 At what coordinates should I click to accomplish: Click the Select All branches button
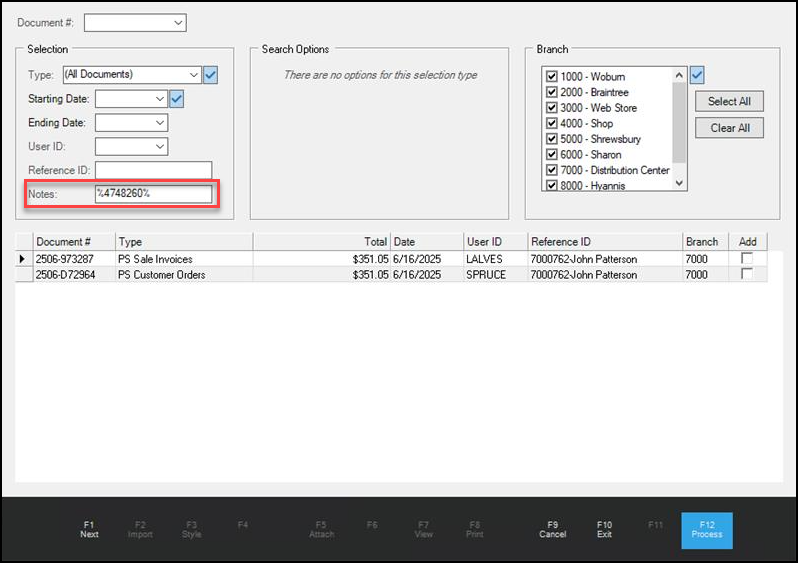tap(729, 101)
